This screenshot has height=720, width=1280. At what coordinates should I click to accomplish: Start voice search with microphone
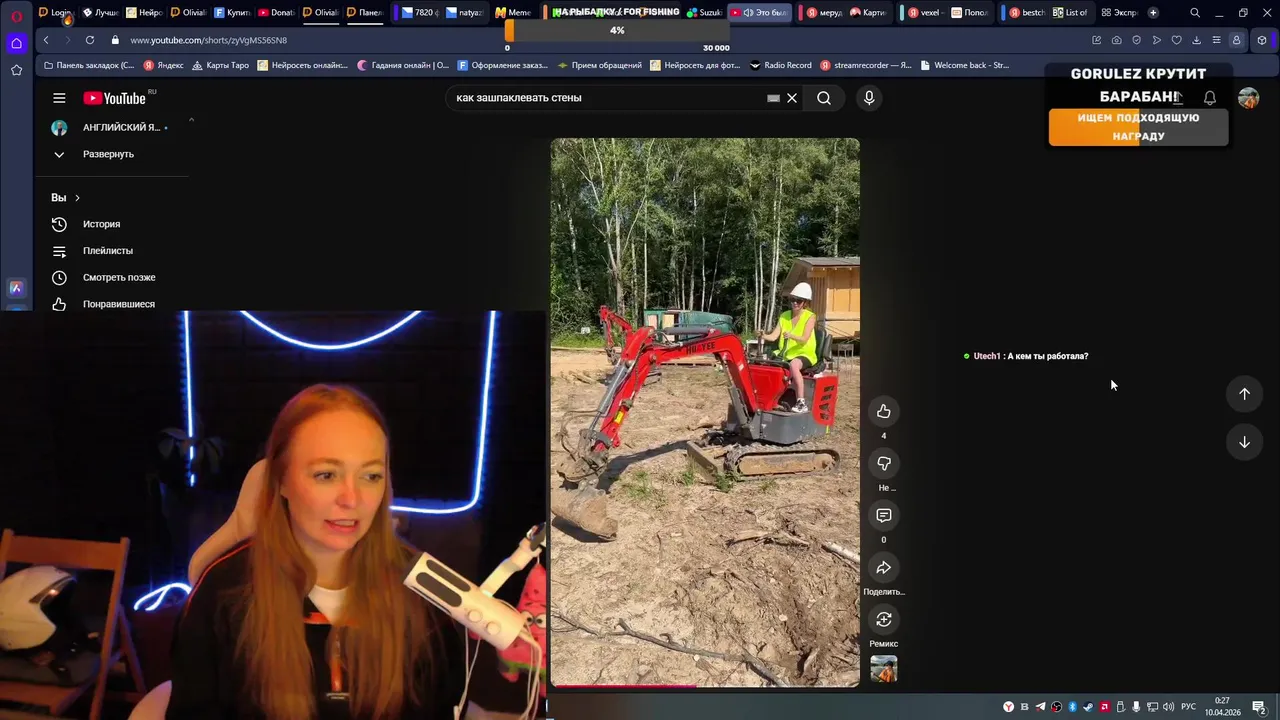pyautogui.click(x=869, y=98)
